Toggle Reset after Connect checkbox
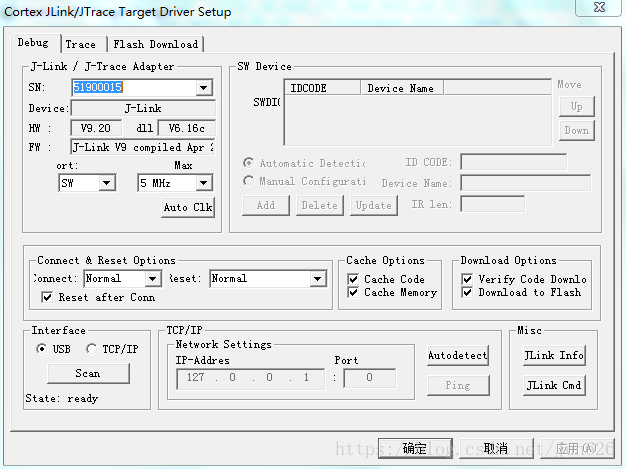Image resolution: width=626 pixels, height=469 pixels. [47, 297]
